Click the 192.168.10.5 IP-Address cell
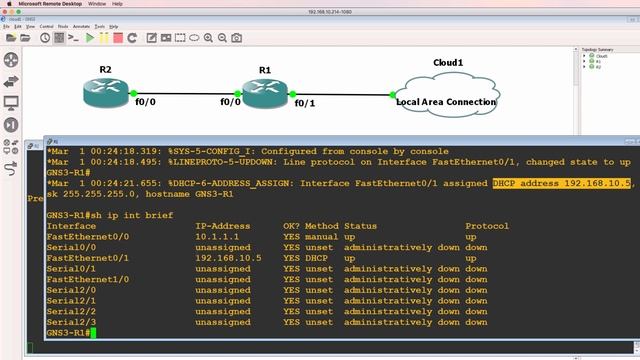Screen dimensions: 640x360 (228, 258)
